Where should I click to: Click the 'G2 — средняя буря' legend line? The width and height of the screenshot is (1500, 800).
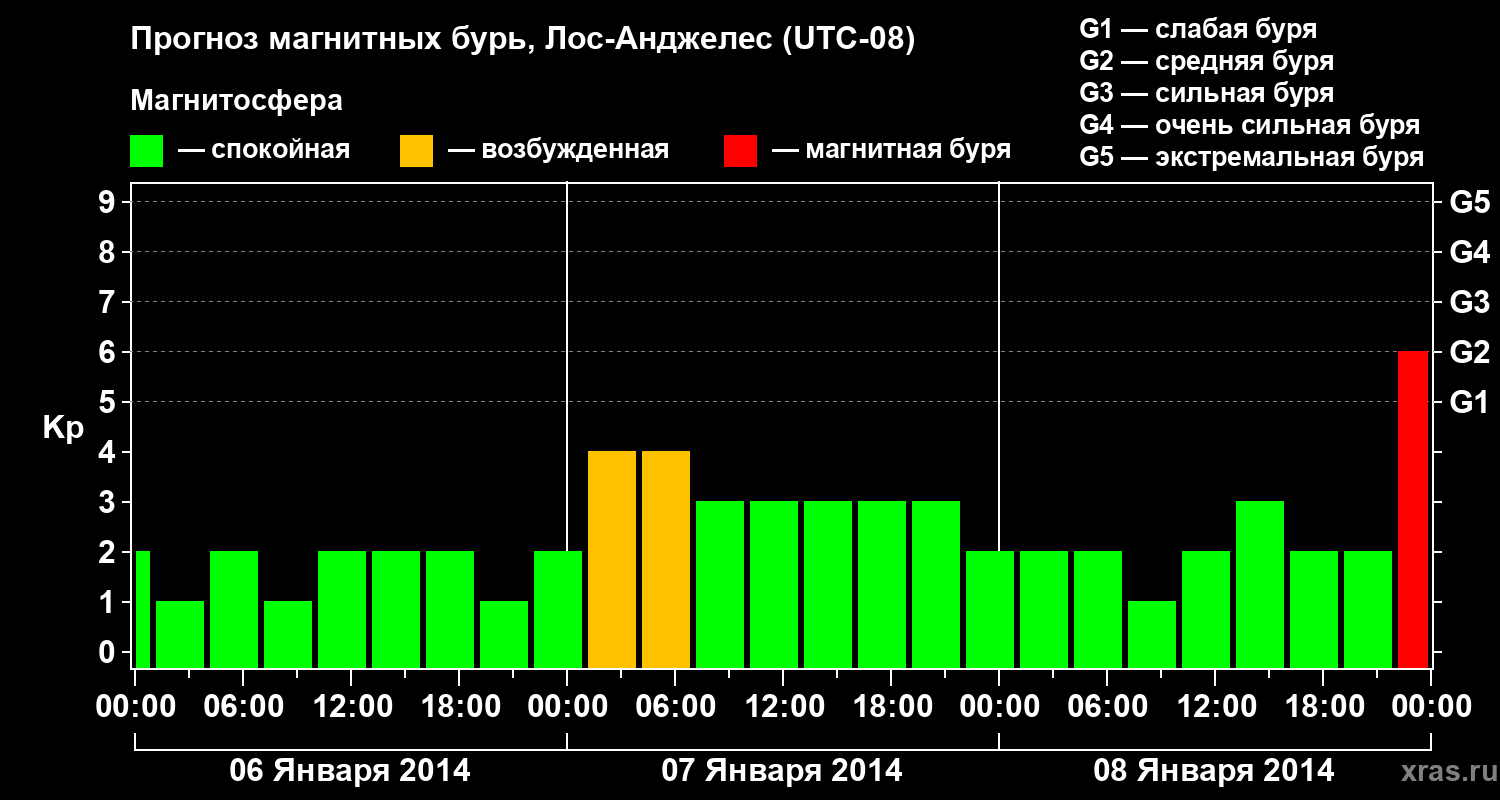[x=1207, y=61]
